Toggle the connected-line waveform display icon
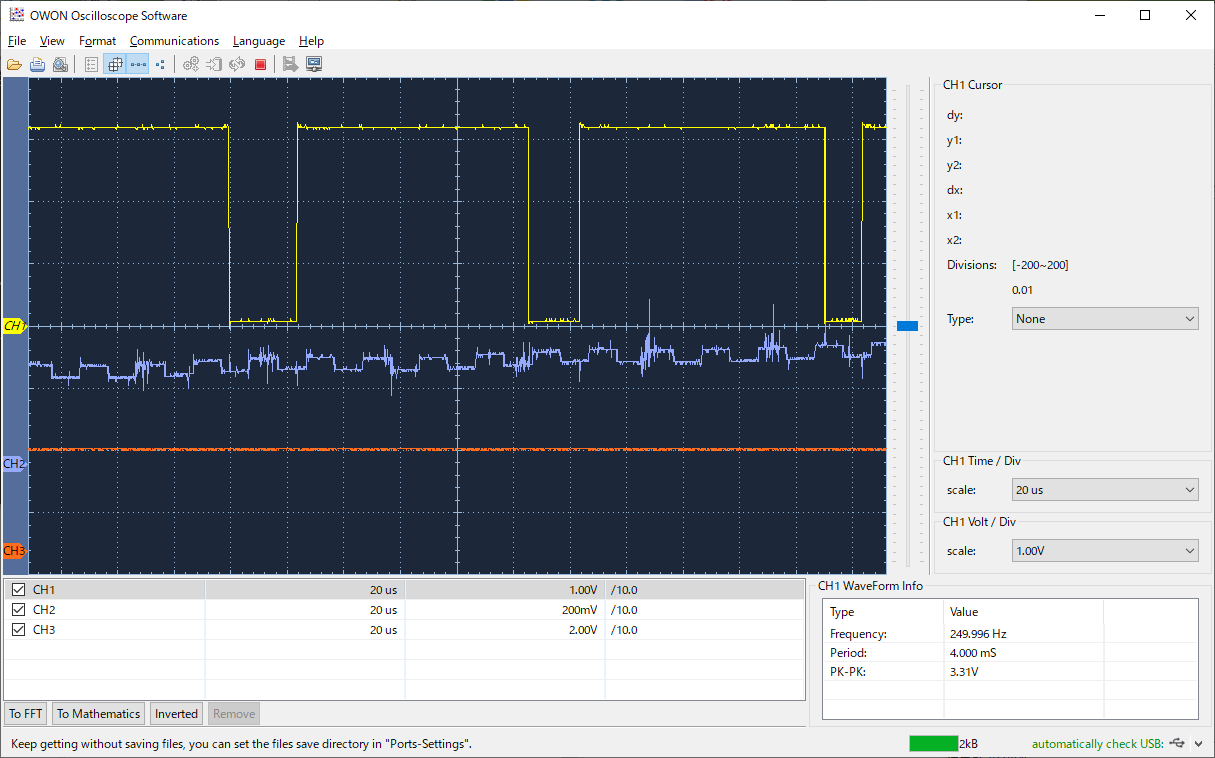This screenshot has height=758, width=1215. pos(138,64)
